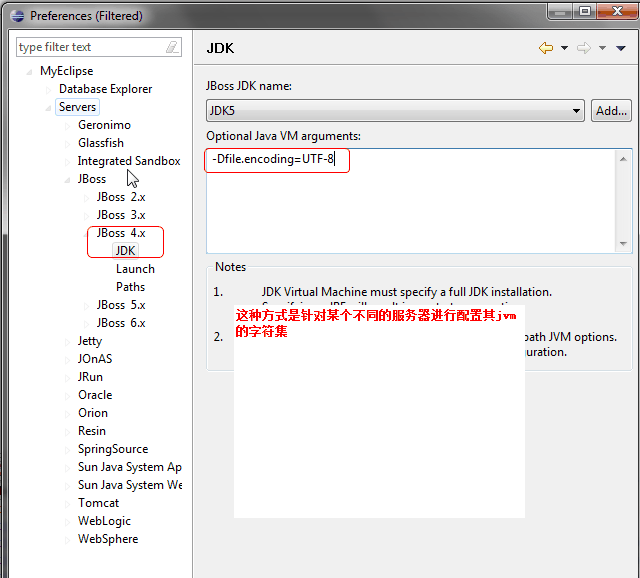Viewport: 640px width, 578px height.
Task: Click the forward navigation arrow icon
Action: (x=584, y=48)
